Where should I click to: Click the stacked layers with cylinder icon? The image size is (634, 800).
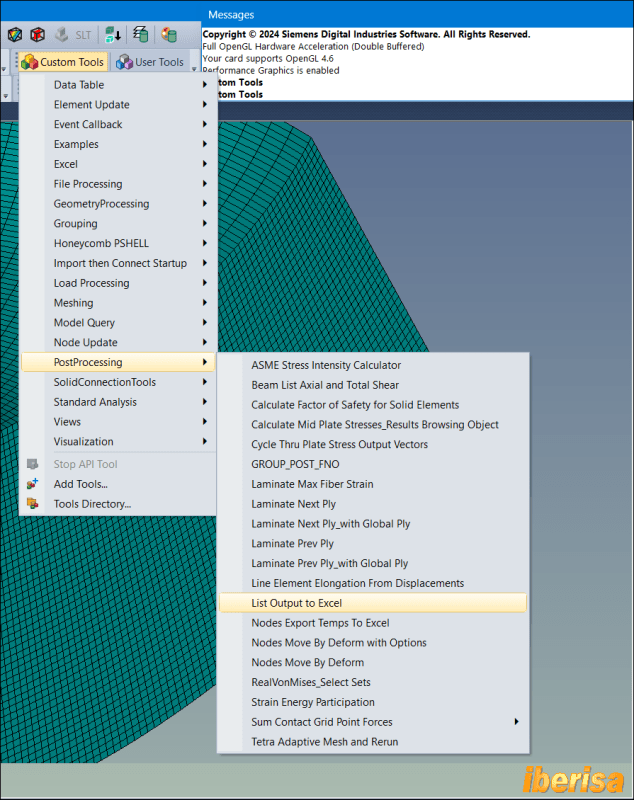141,35
